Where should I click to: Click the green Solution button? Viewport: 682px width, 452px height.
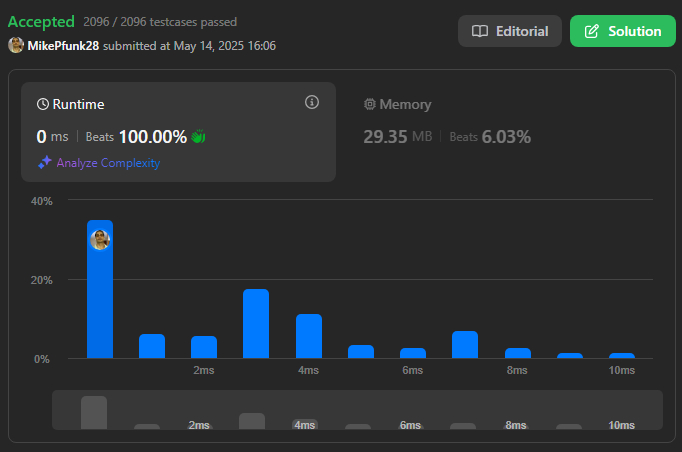pos(623,31)
